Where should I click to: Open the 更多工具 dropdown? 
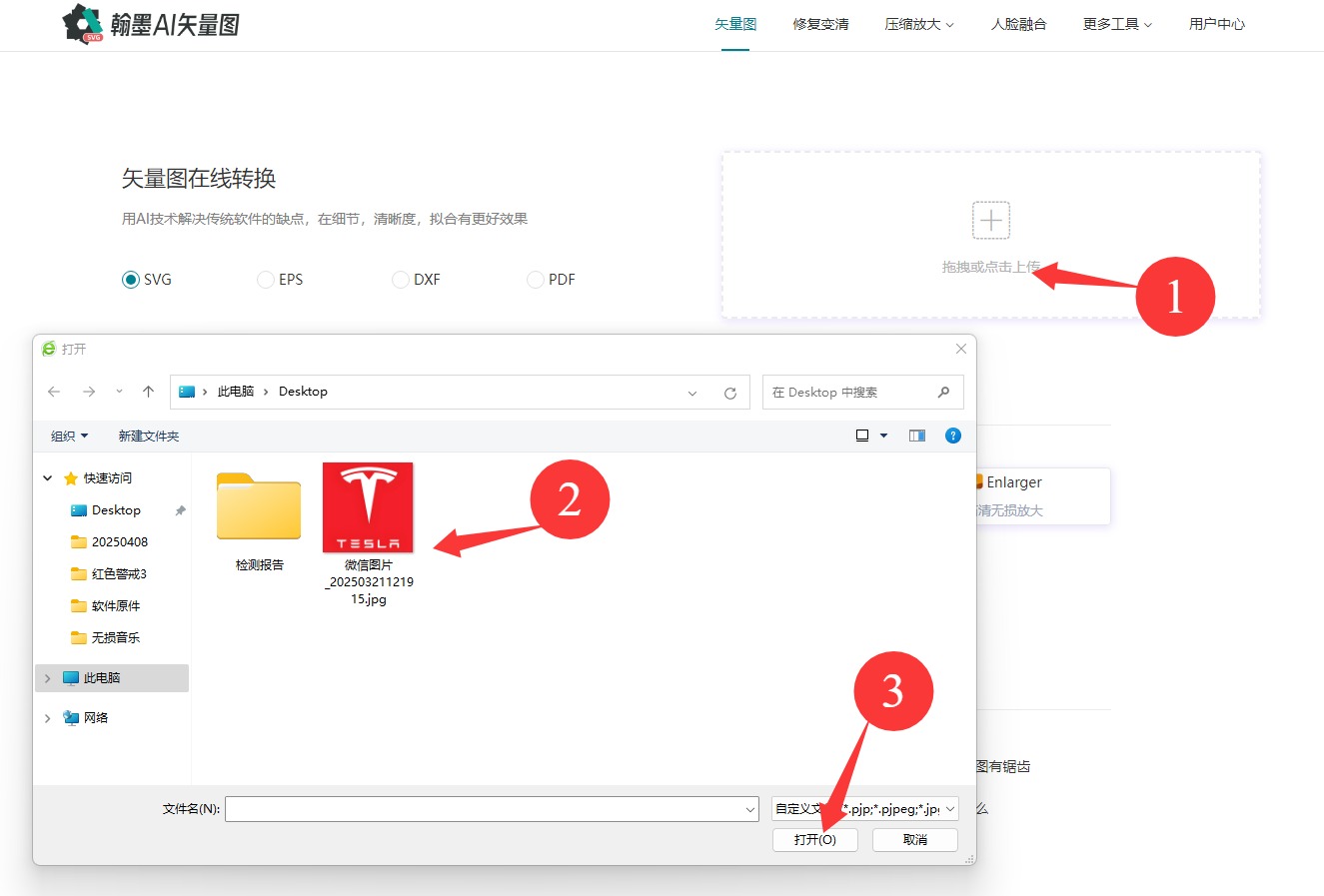pos(1116,24)
